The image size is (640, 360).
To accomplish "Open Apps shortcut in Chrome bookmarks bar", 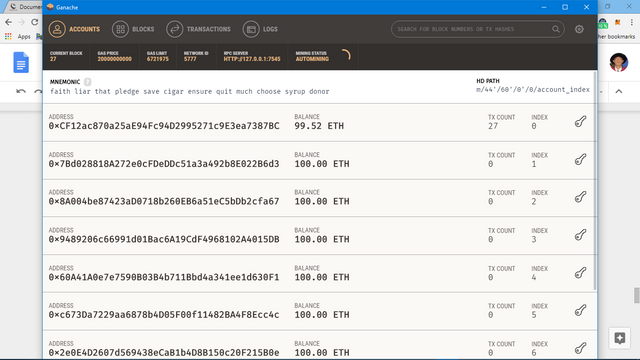I will (18, 37).
